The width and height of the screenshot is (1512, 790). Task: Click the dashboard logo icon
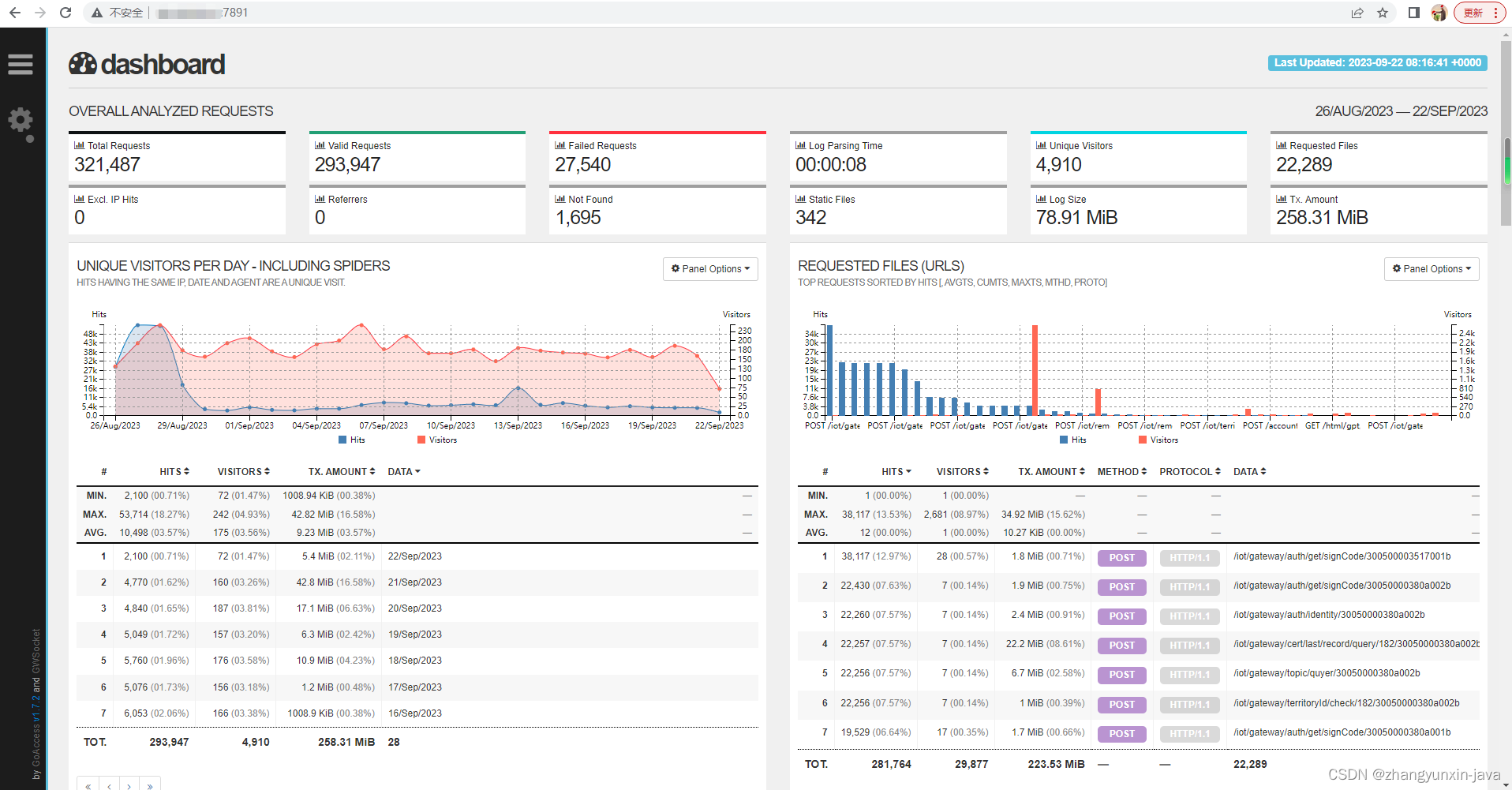click(83, 64)
